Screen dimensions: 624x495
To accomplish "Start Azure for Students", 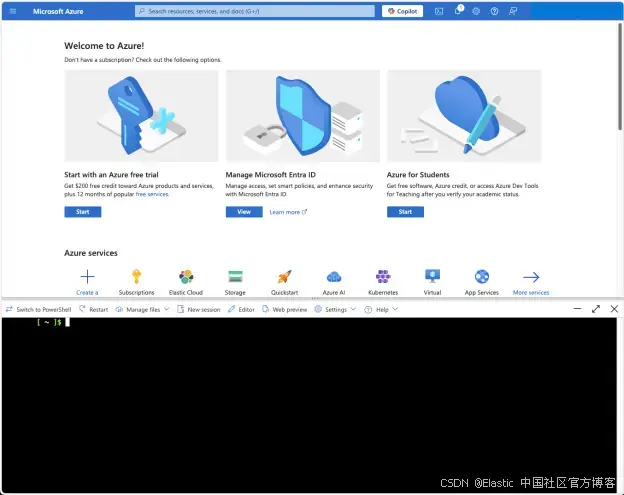I will [405, 212].
